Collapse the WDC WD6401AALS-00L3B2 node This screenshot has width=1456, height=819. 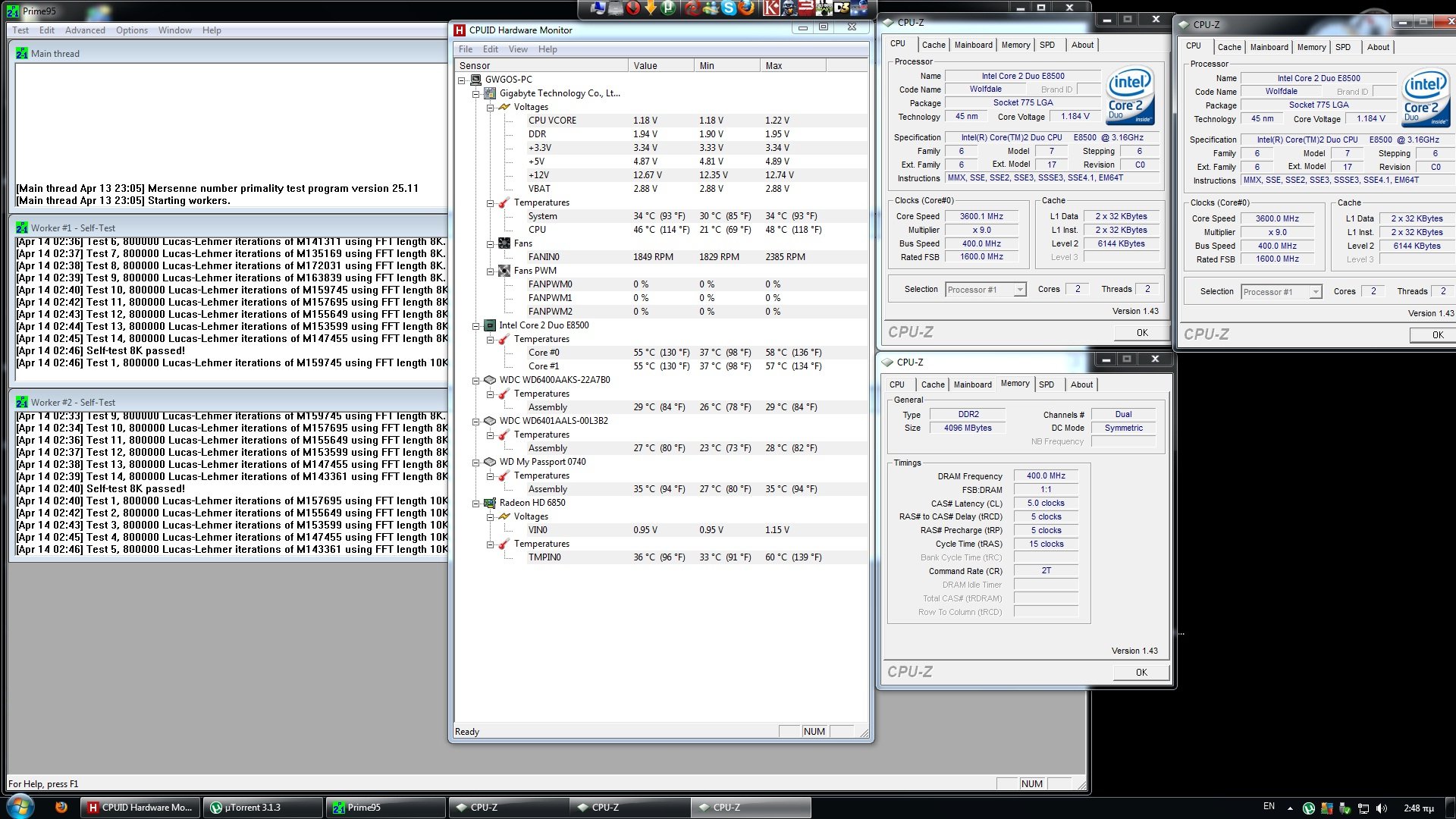click(x=475, y=422)
